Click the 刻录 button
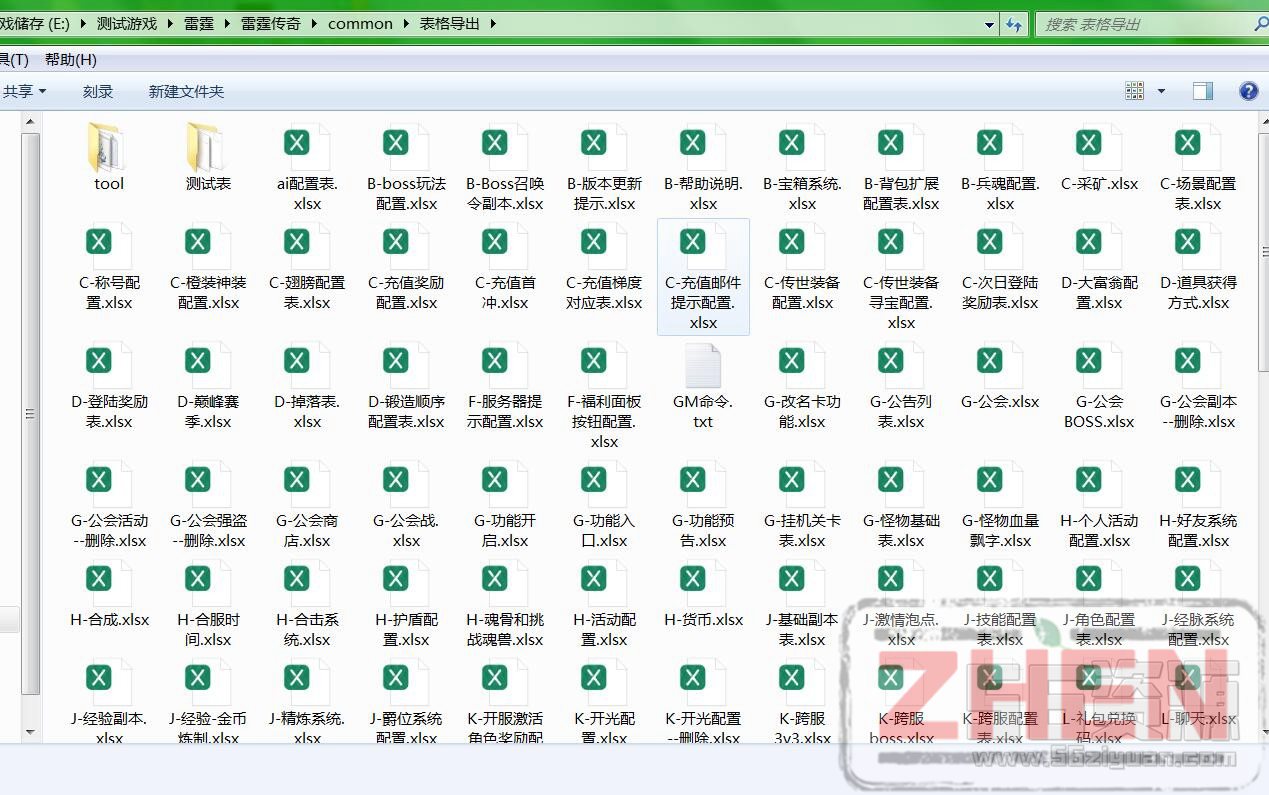Image resolution: width=1269 pixels, height=795 pixels. click(x=98, y=91)
